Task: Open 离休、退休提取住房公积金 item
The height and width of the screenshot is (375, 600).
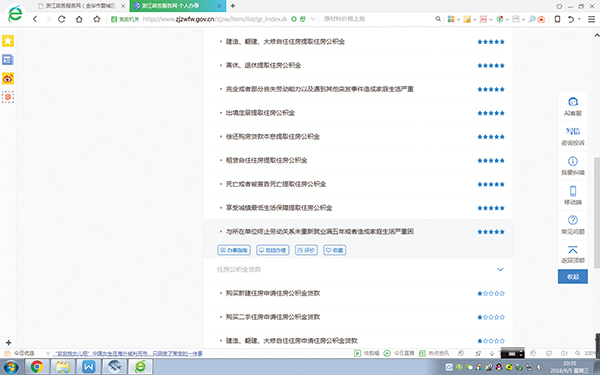Action: 263,65
